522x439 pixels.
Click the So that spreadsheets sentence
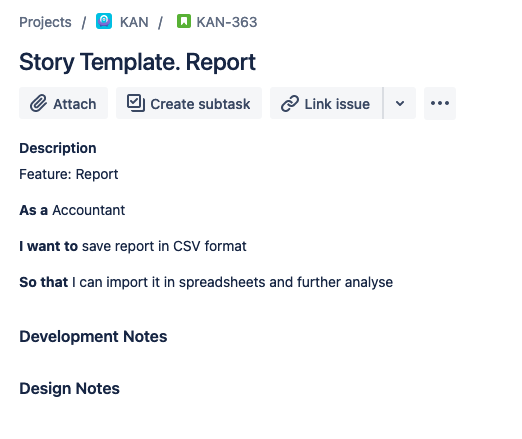[206, 282]
